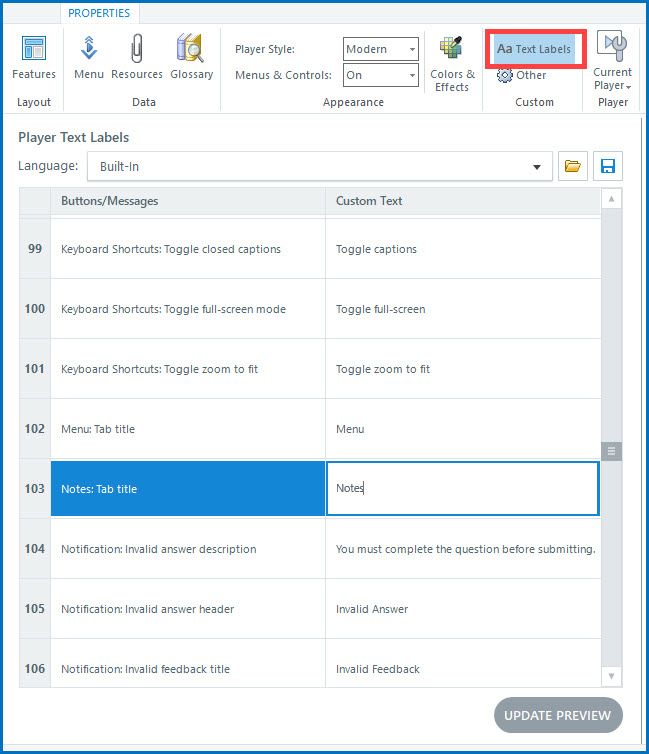Click the scrollbar up arrow
649x754 pixels.
pyautogui.click(x=612, y=199)
